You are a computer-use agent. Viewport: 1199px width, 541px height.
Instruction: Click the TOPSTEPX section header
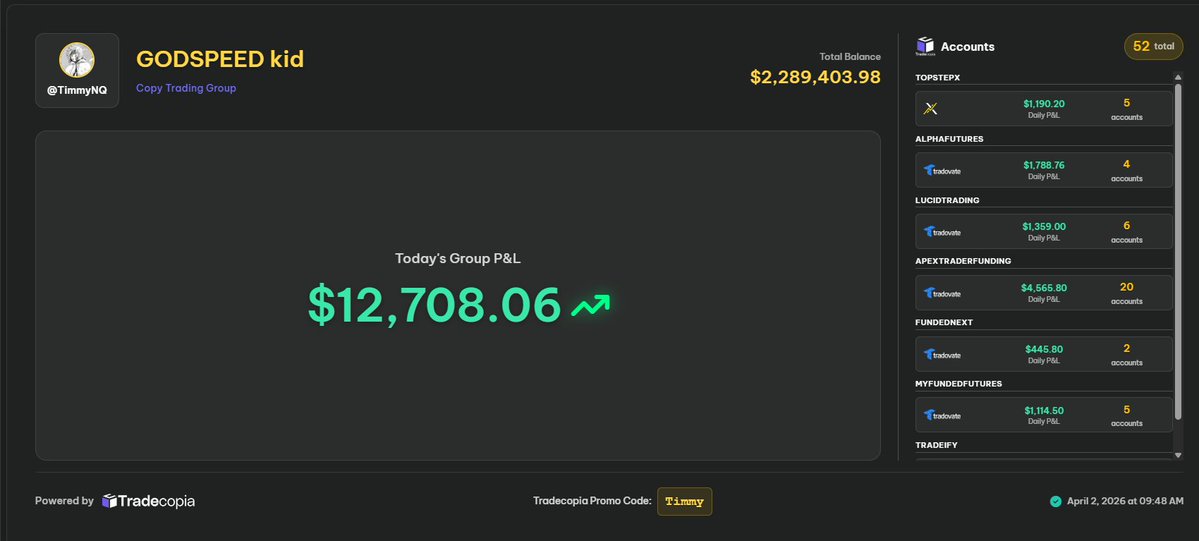point(937,78)
